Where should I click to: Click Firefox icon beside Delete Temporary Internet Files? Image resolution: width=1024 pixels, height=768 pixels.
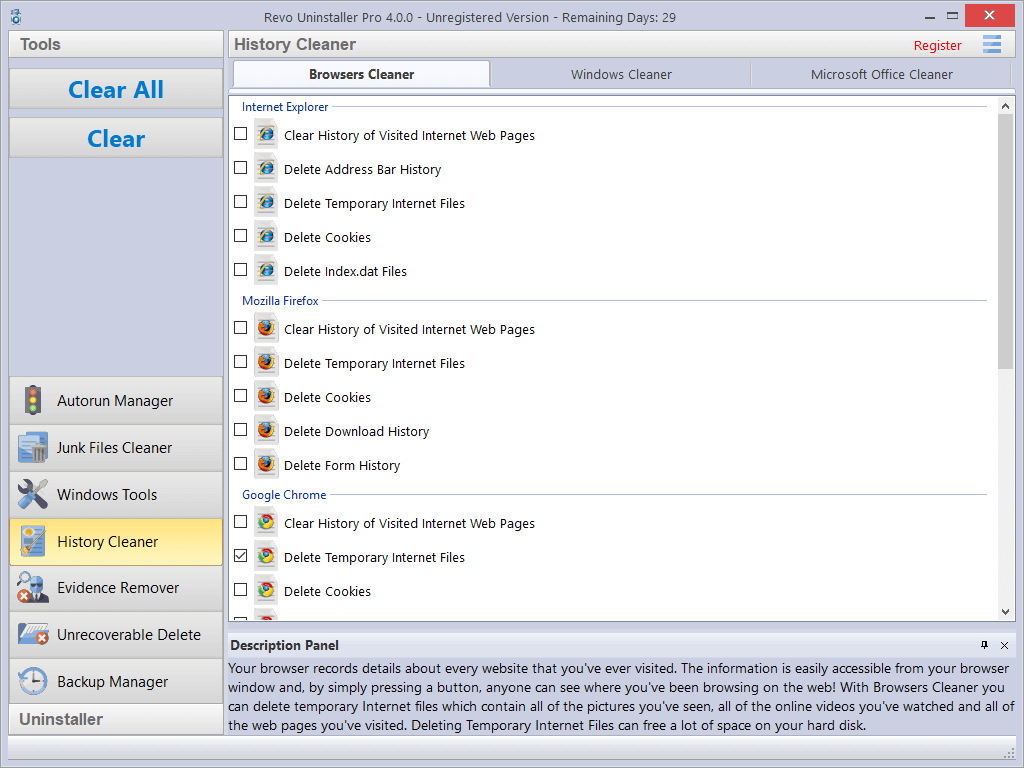(x=266, y=362)
